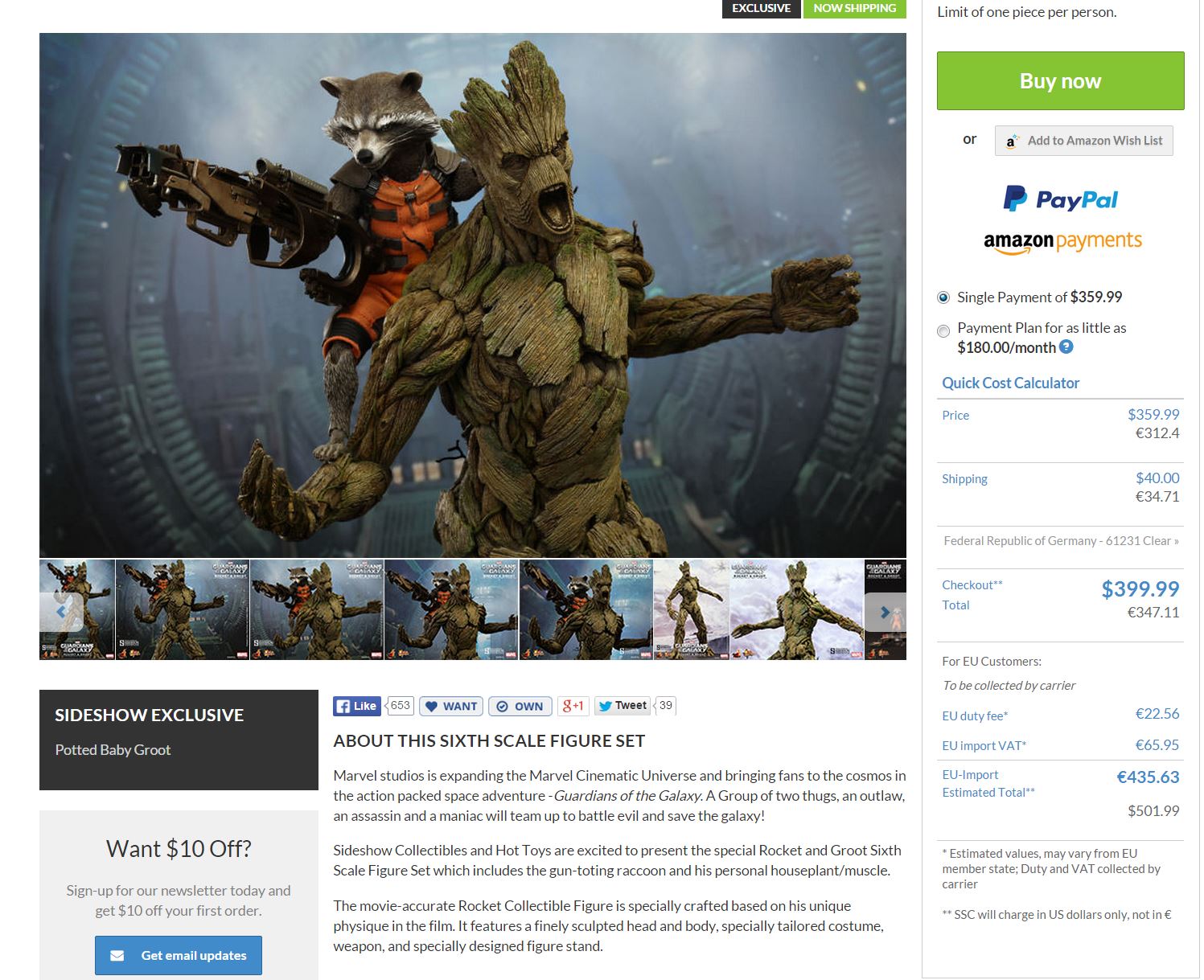Click the Twitter Tweet bird button
1204x980 pixels.
[623, 706]
